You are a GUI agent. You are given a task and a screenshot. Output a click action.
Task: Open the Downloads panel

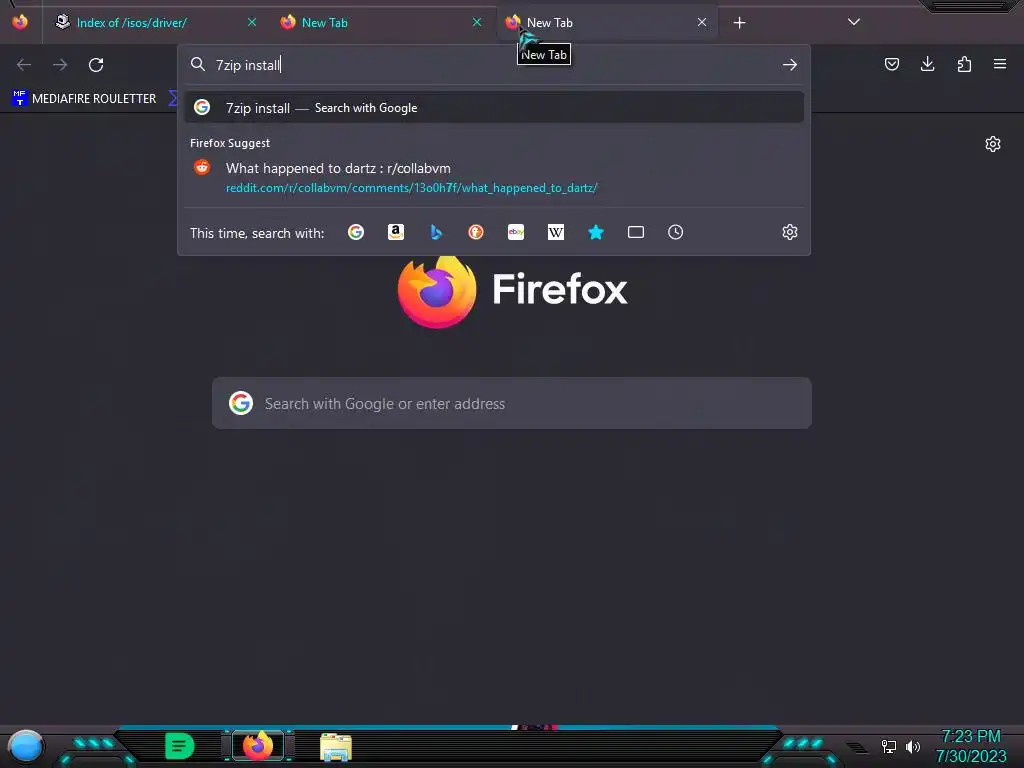pyautogui.click(x=927, y=64)
